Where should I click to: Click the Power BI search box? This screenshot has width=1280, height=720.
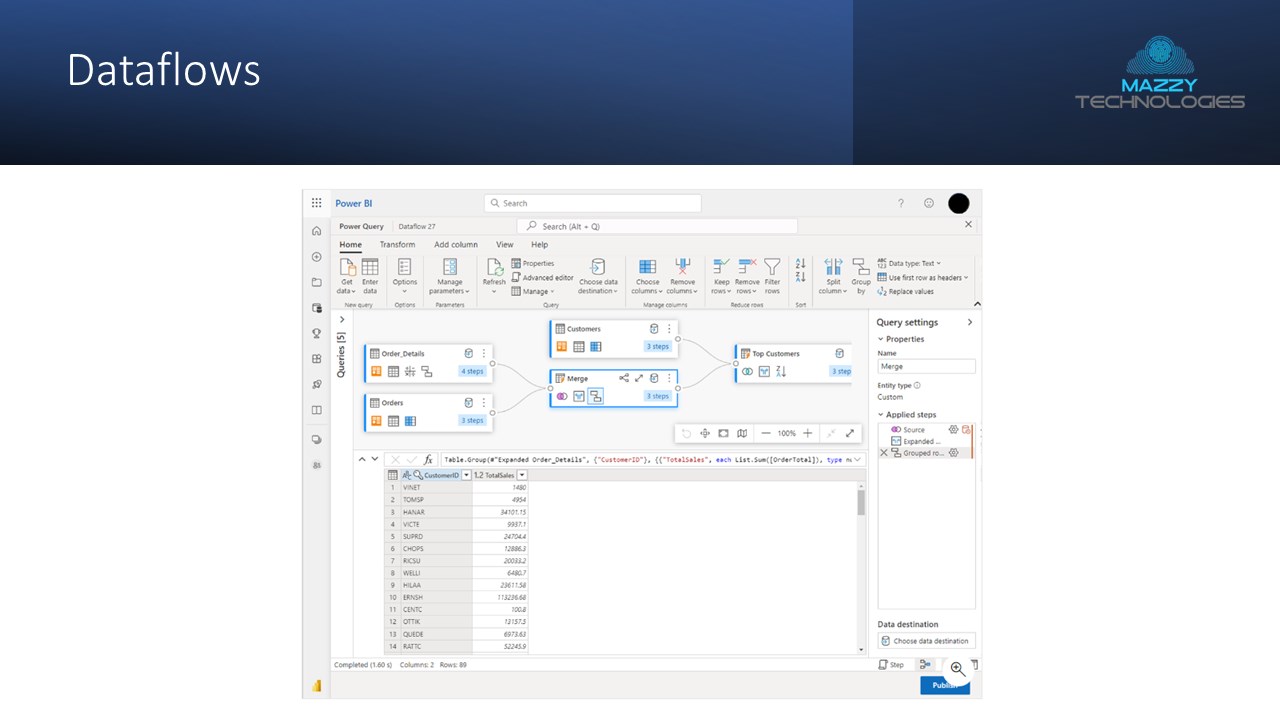[x=593, y=203]
